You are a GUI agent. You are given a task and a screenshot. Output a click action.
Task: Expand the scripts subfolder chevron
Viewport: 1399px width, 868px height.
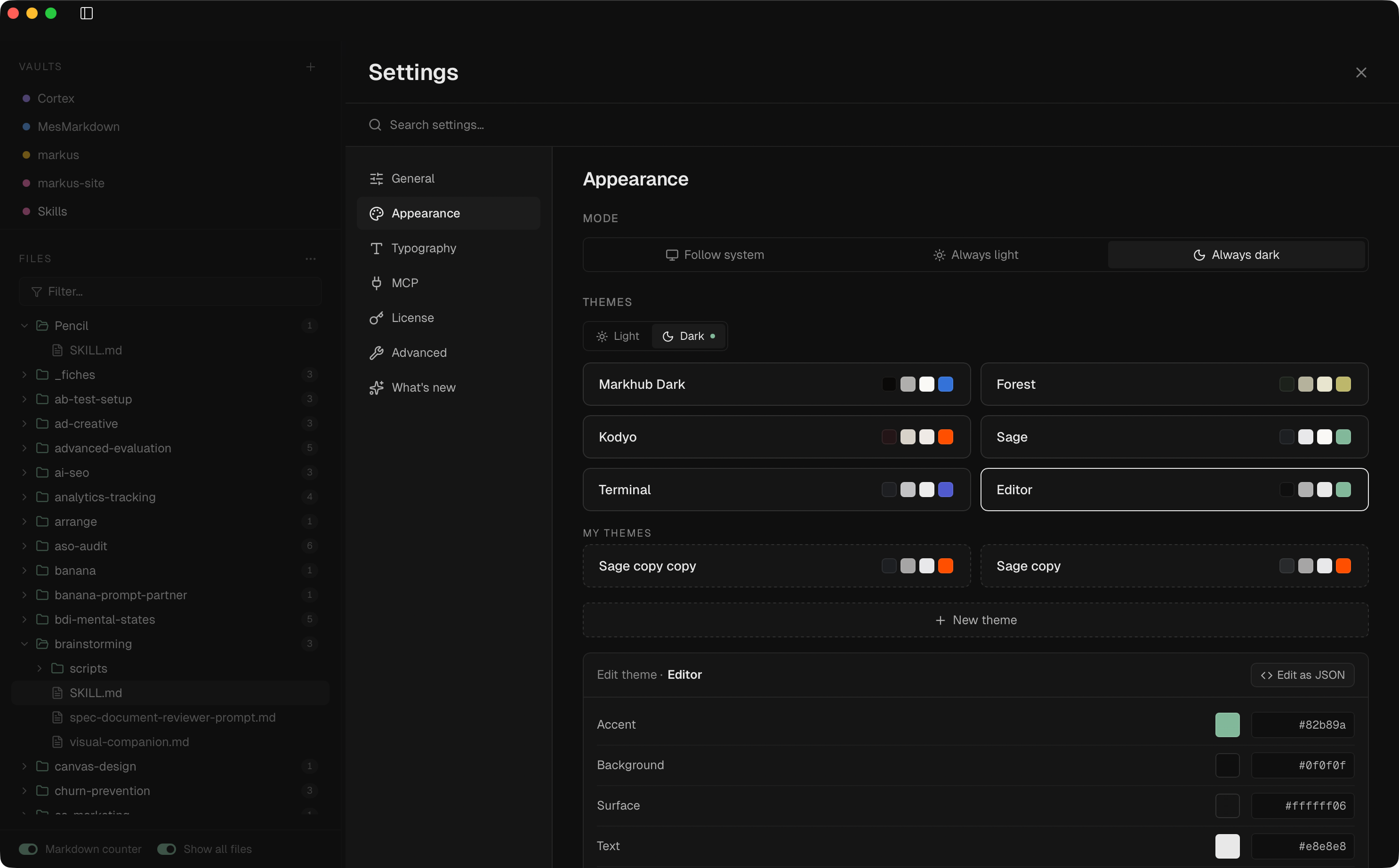pos(39,668)
